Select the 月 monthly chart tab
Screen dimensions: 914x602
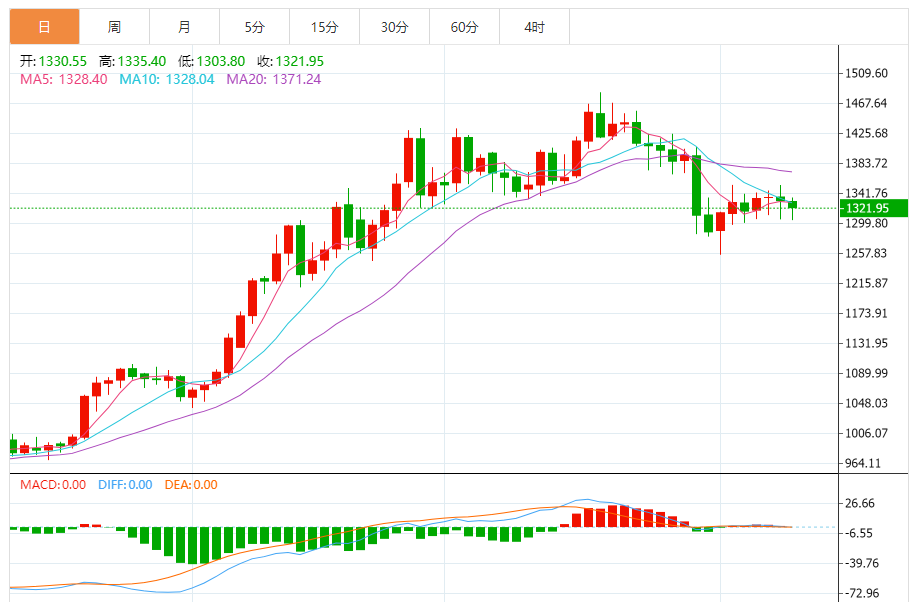tap(184, 27)
